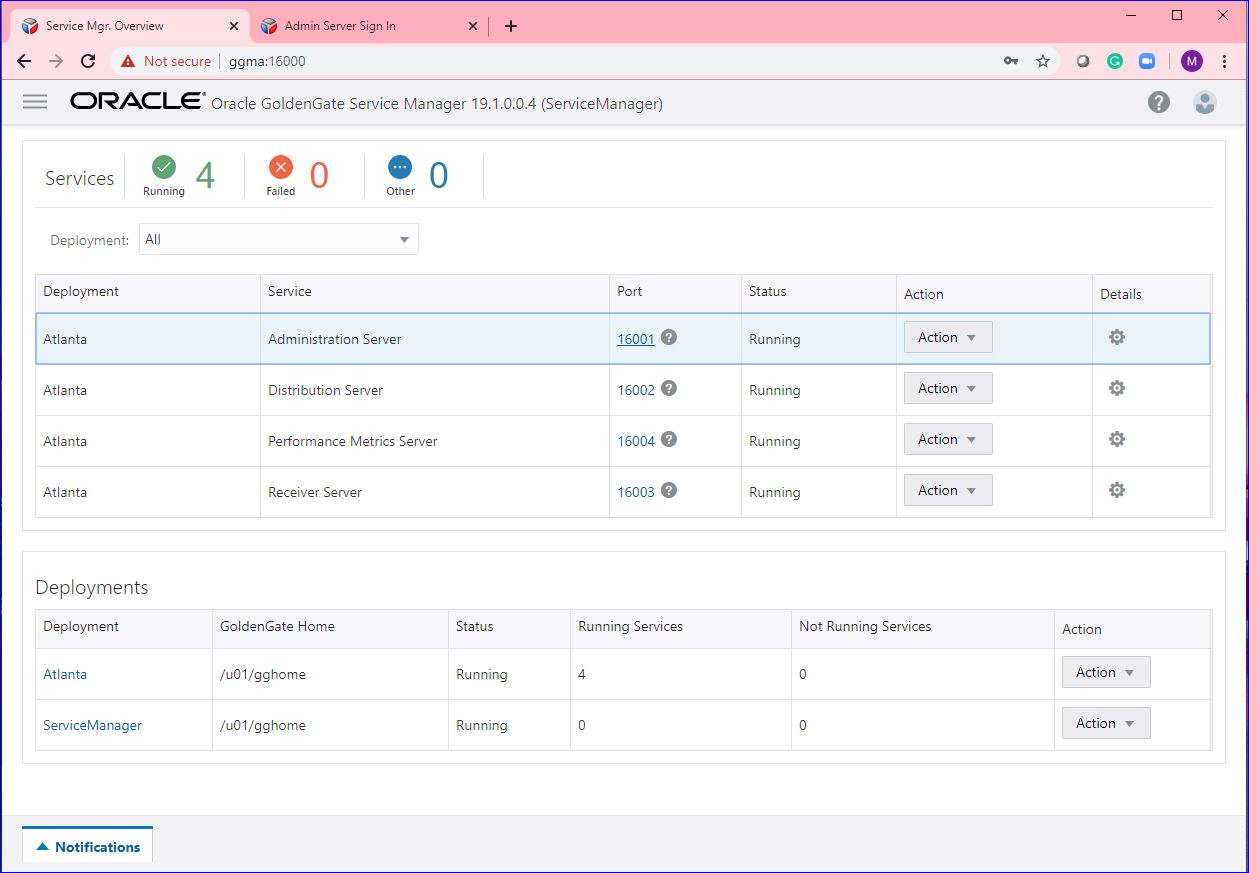Click help icon next to port 16004
Image resolution: width=1249 pixels, height=873 pixels.
point(669,439)
